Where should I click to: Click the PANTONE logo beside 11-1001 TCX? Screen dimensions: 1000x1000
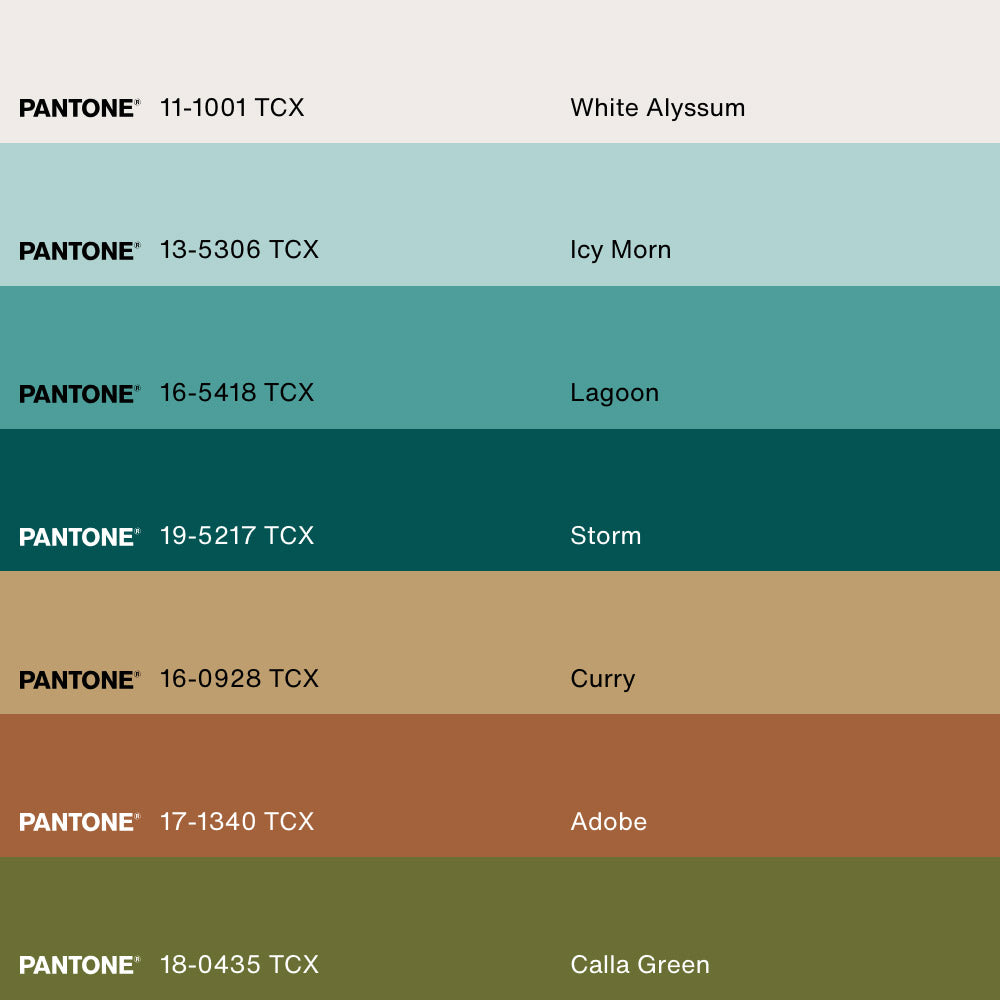(79, 108)
